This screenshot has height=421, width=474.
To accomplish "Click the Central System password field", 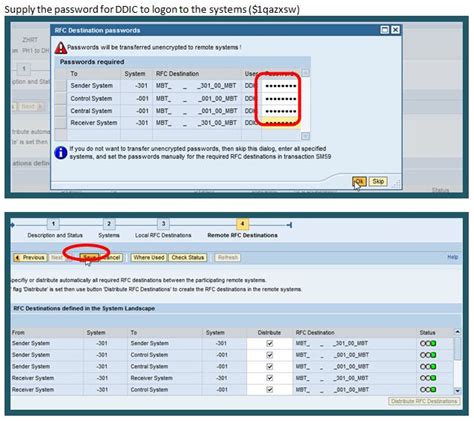I will tap(281, 111).
